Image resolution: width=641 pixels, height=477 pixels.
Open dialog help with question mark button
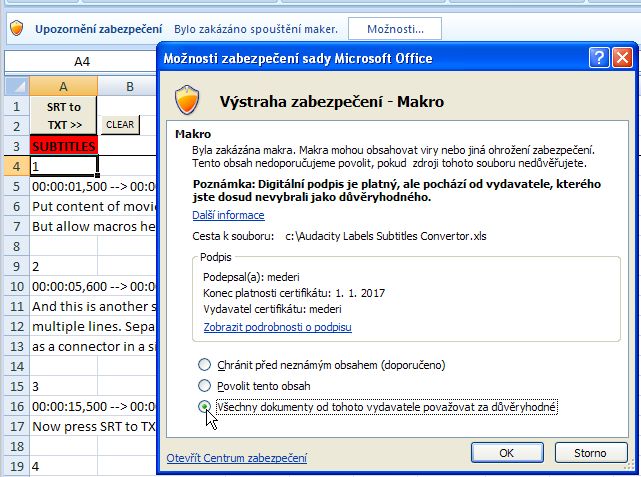pyautogui.click(x=599, y=58)
